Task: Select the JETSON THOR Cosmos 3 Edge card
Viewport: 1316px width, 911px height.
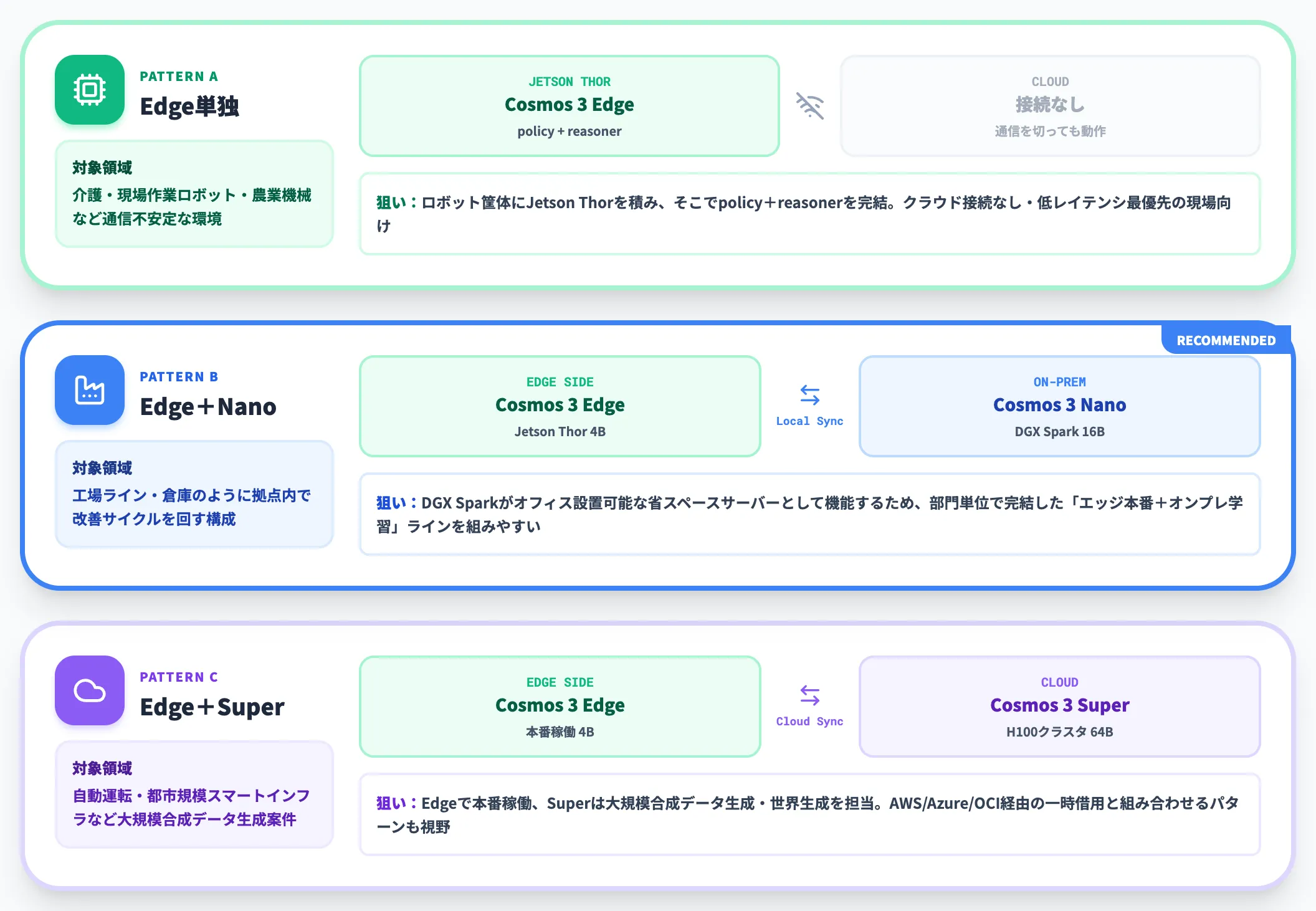Action: point(570,106)
